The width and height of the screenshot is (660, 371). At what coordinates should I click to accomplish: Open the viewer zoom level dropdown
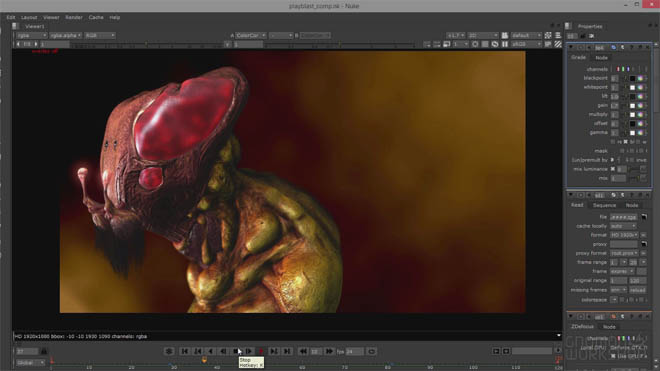click(x=455, y=35)
